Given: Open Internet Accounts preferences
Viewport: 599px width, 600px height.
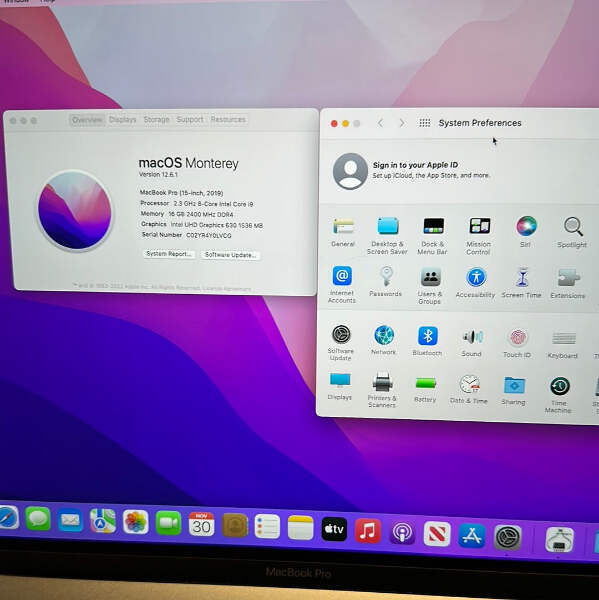Looking at the screenshot, I should [x=342, y=284].
